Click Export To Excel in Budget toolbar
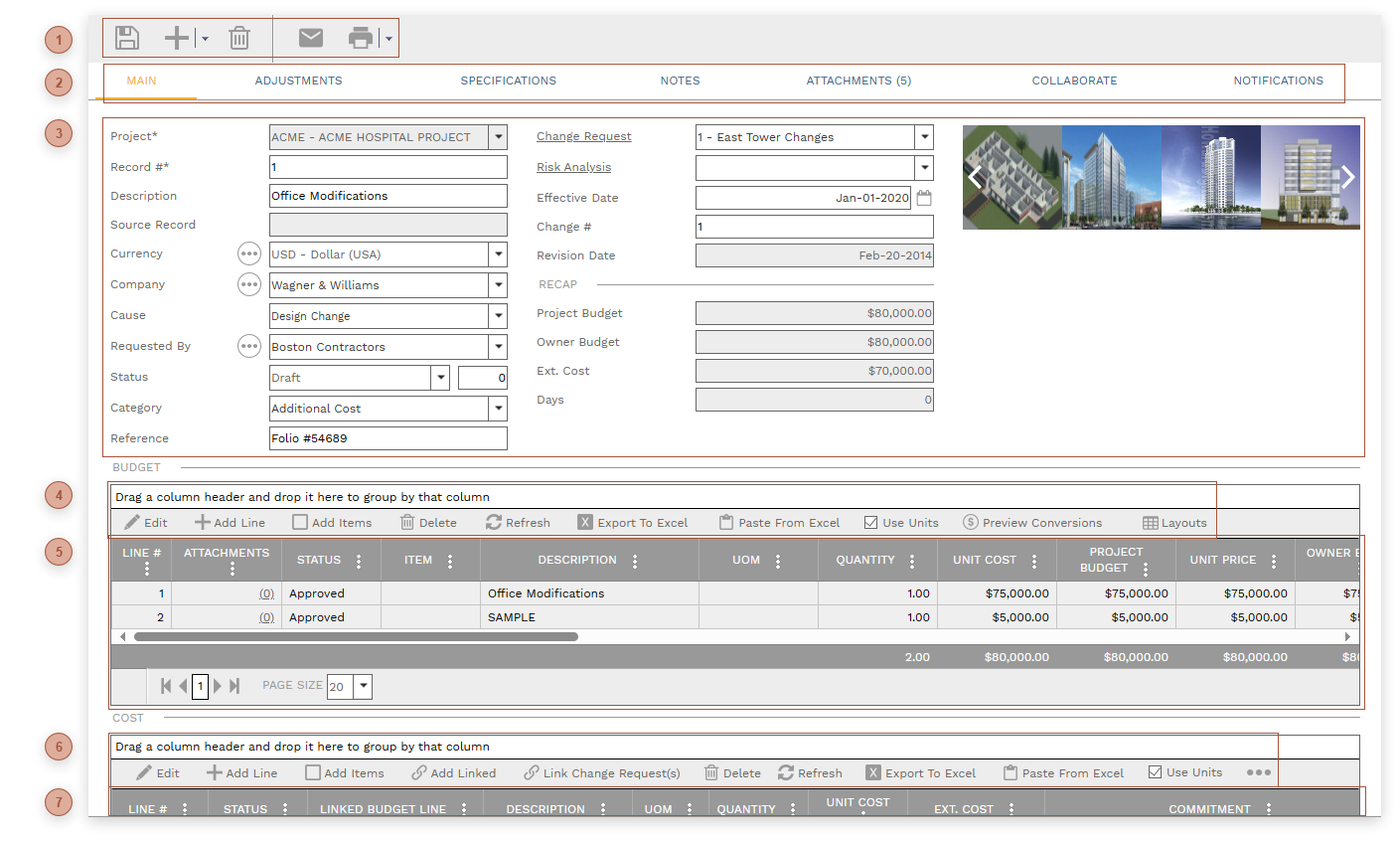 click(x=633, y=523)
